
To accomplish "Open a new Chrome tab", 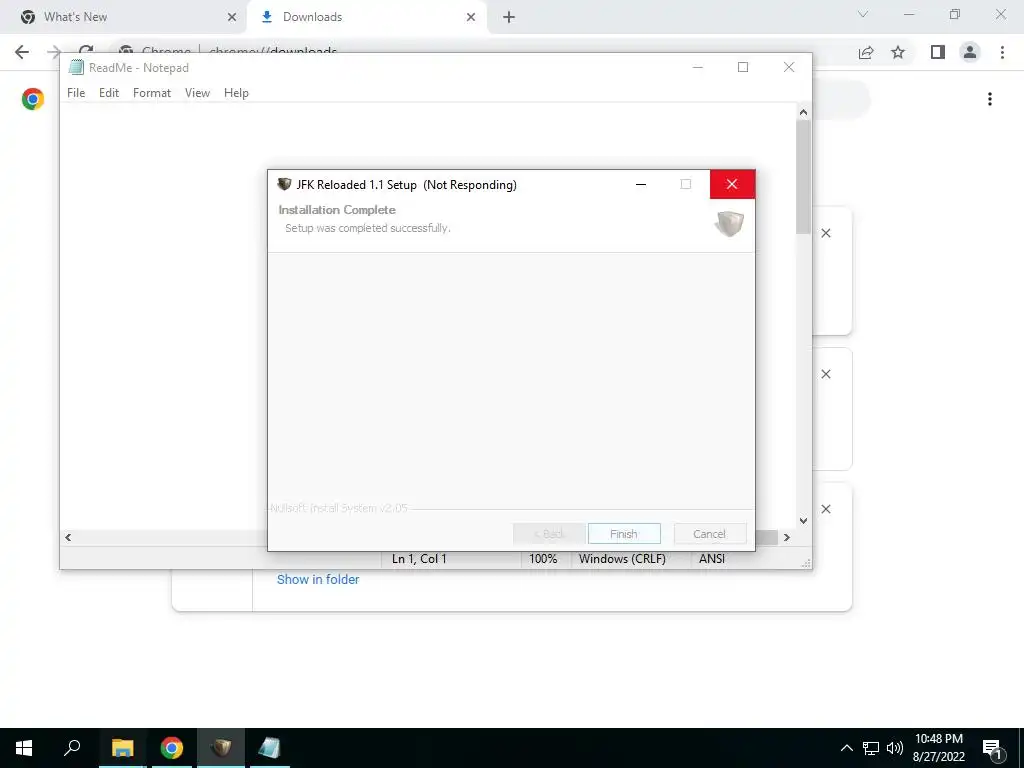I will tap(509, 17).
